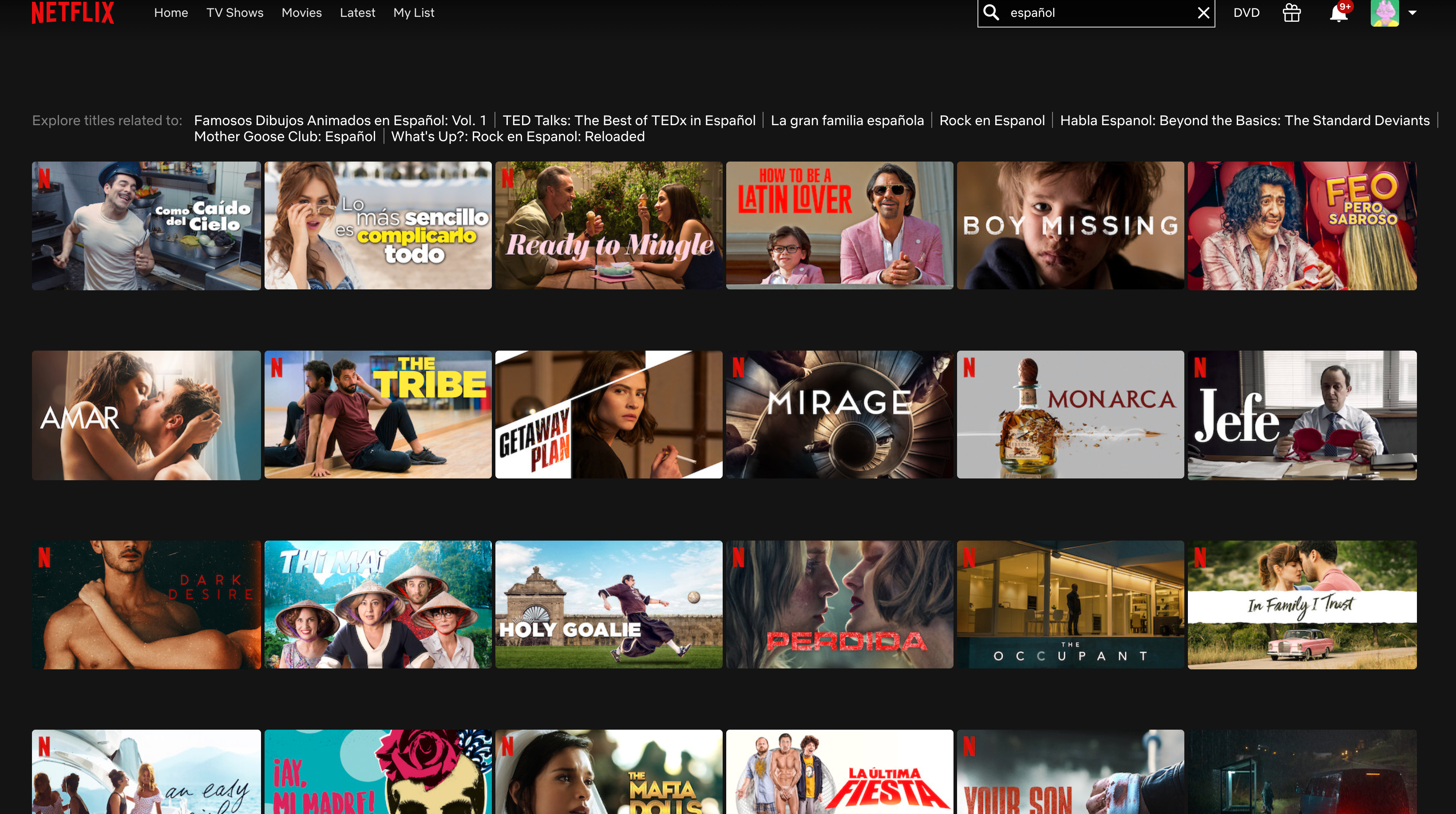Click the DVD link in the header
Viewport: 1456px width, 814px height.
tap(1246, 12)
